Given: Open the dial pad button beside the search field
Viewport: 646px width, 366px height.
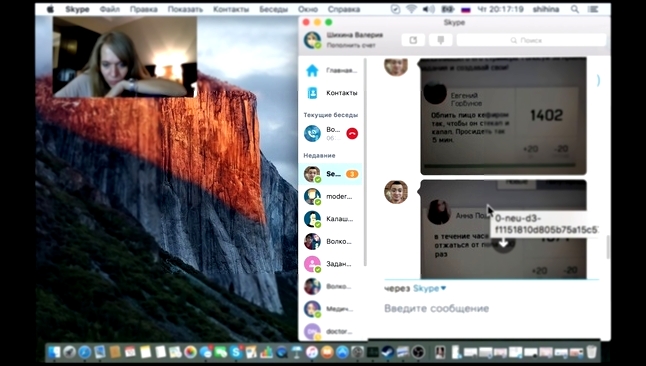Looking at the screenshot, I should (440, 40).
